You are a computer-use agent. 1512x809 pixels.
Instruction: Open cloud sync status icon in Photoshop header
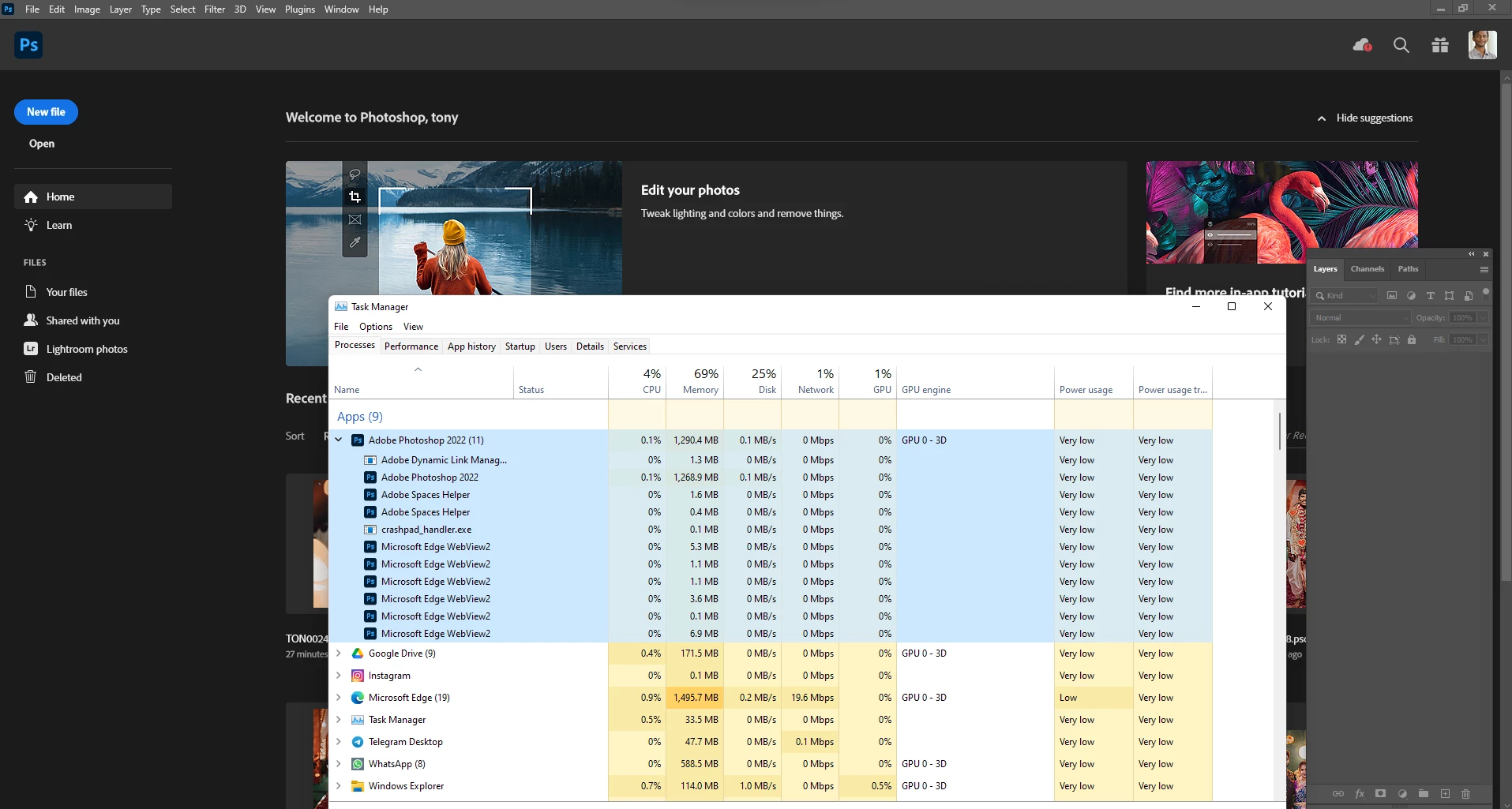pos(1362,45)
